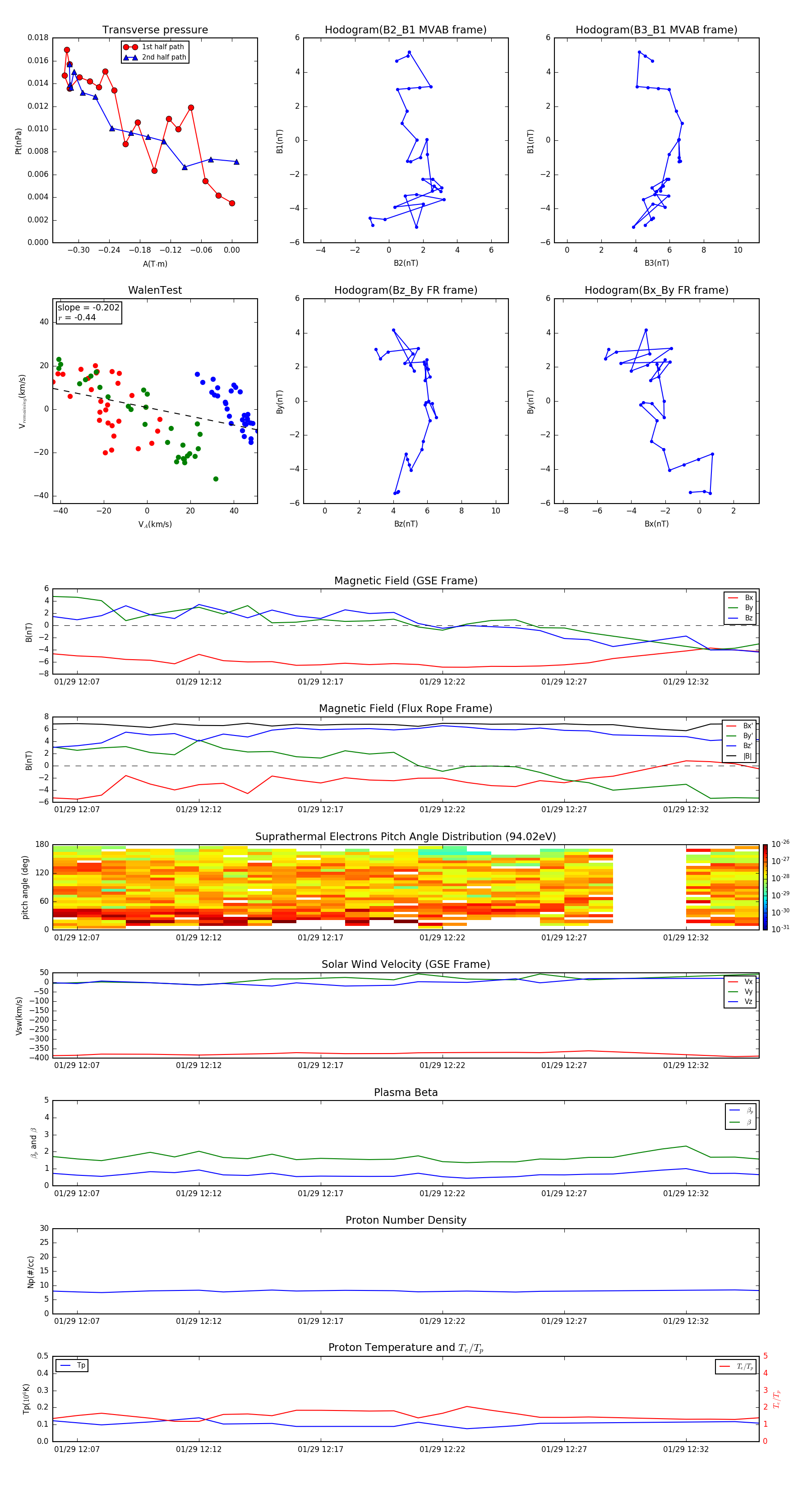Click the "Bx(nT)" x-axis label
Viewport: 812px width, 1489px height.
point(656,524)
